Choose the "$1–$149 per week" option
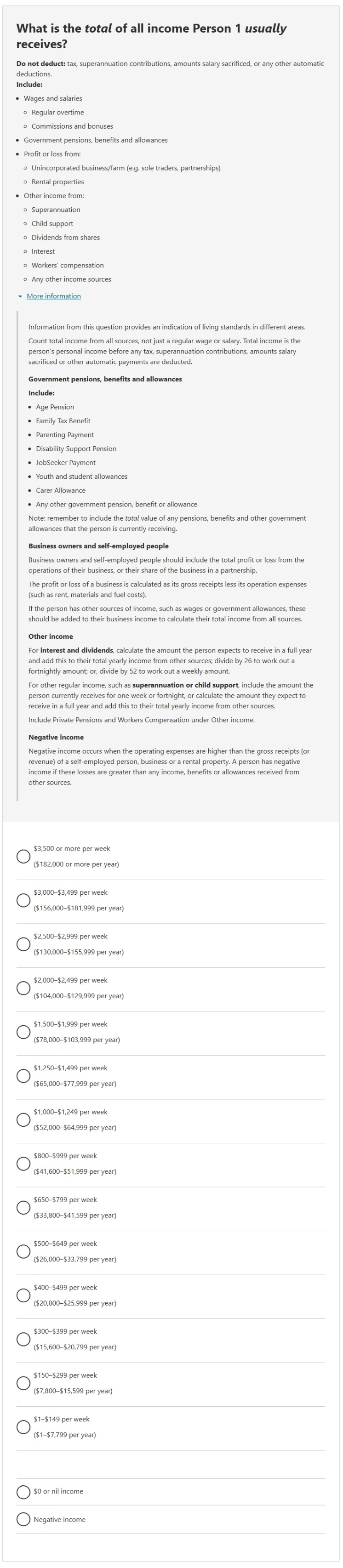 click(23, 1427)
